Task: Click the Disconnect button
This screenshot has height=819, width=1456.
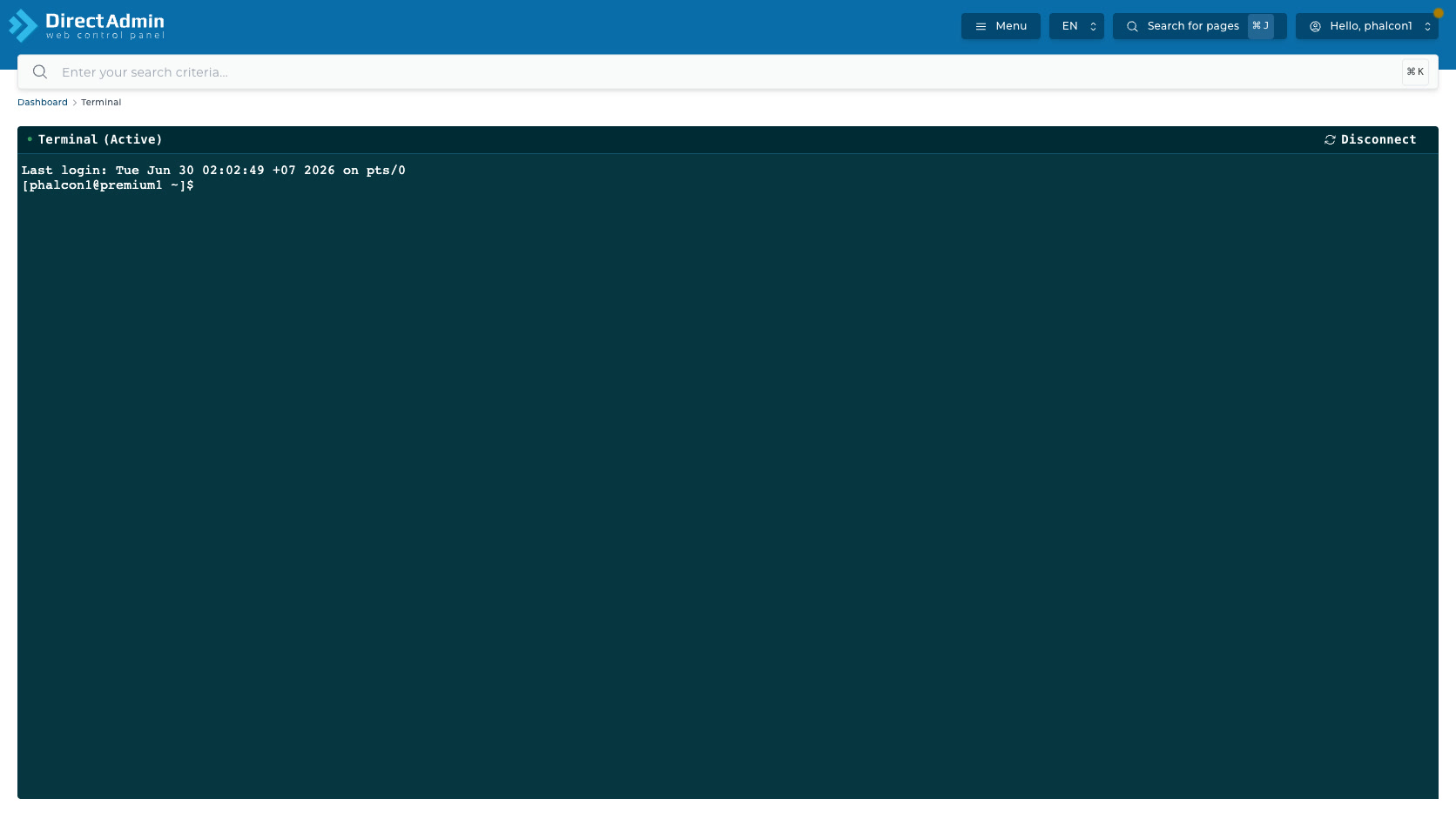Action: pyautogui.click(x=1370, y=139)
